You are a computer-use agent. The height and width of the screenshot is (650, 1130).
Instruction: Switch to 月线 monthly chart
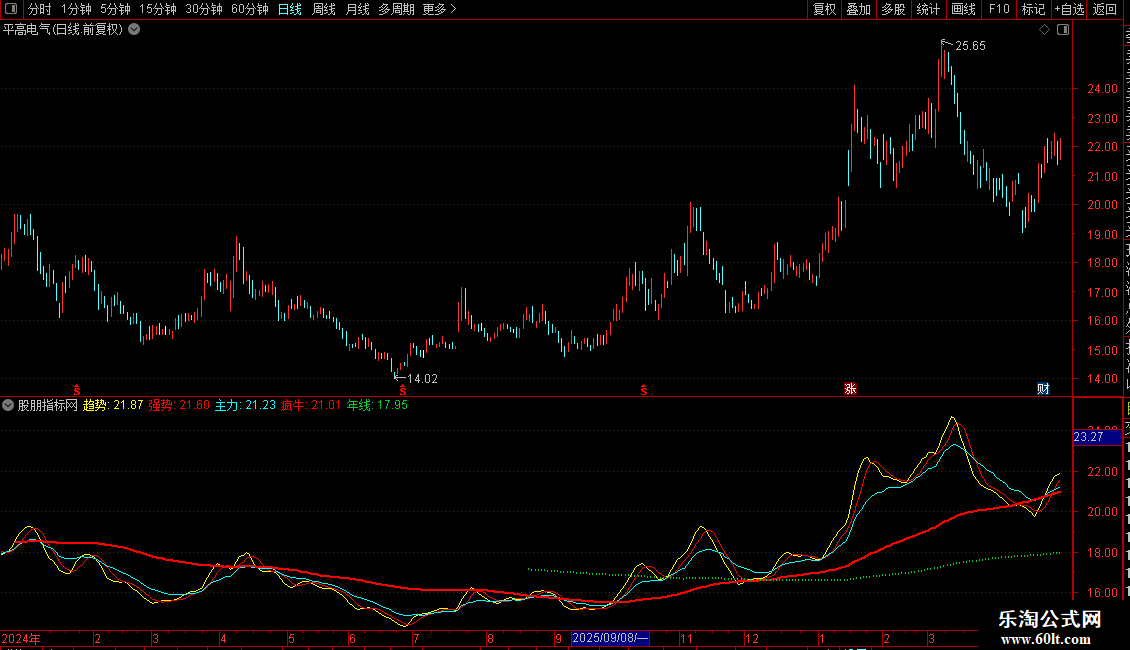click(357, 9)
